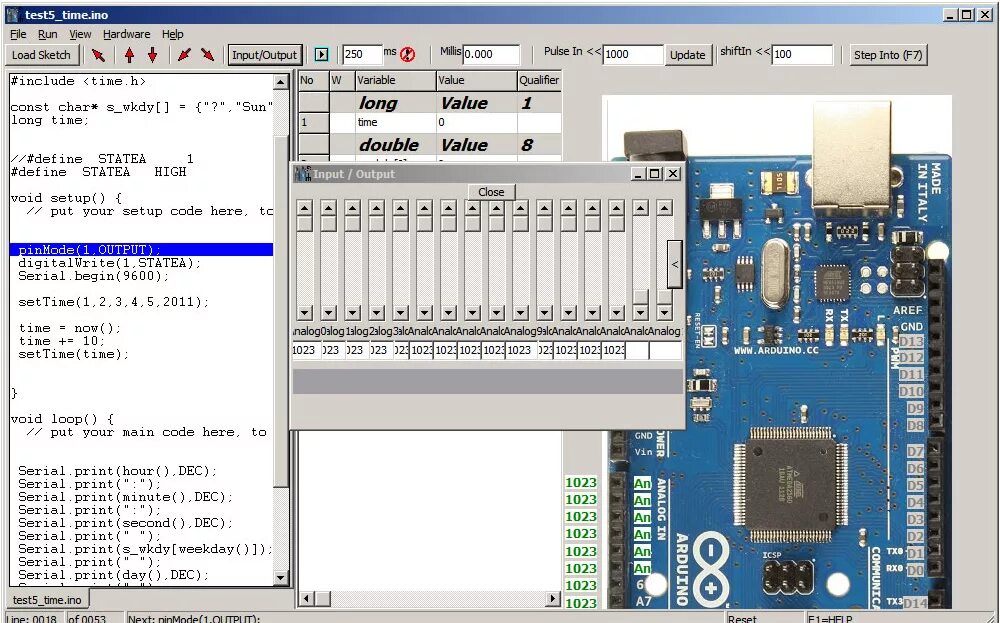
Task: Maximize the Input / Output window
Action: pos(654,173)
